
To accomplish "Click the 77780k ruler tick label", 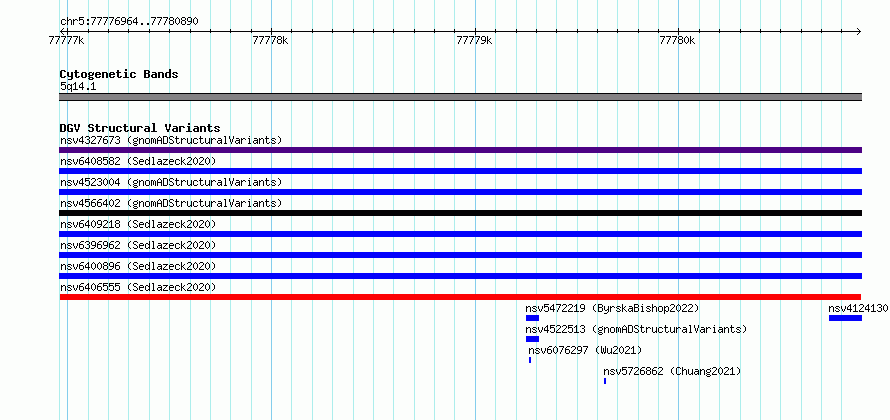I will [678, 40].
